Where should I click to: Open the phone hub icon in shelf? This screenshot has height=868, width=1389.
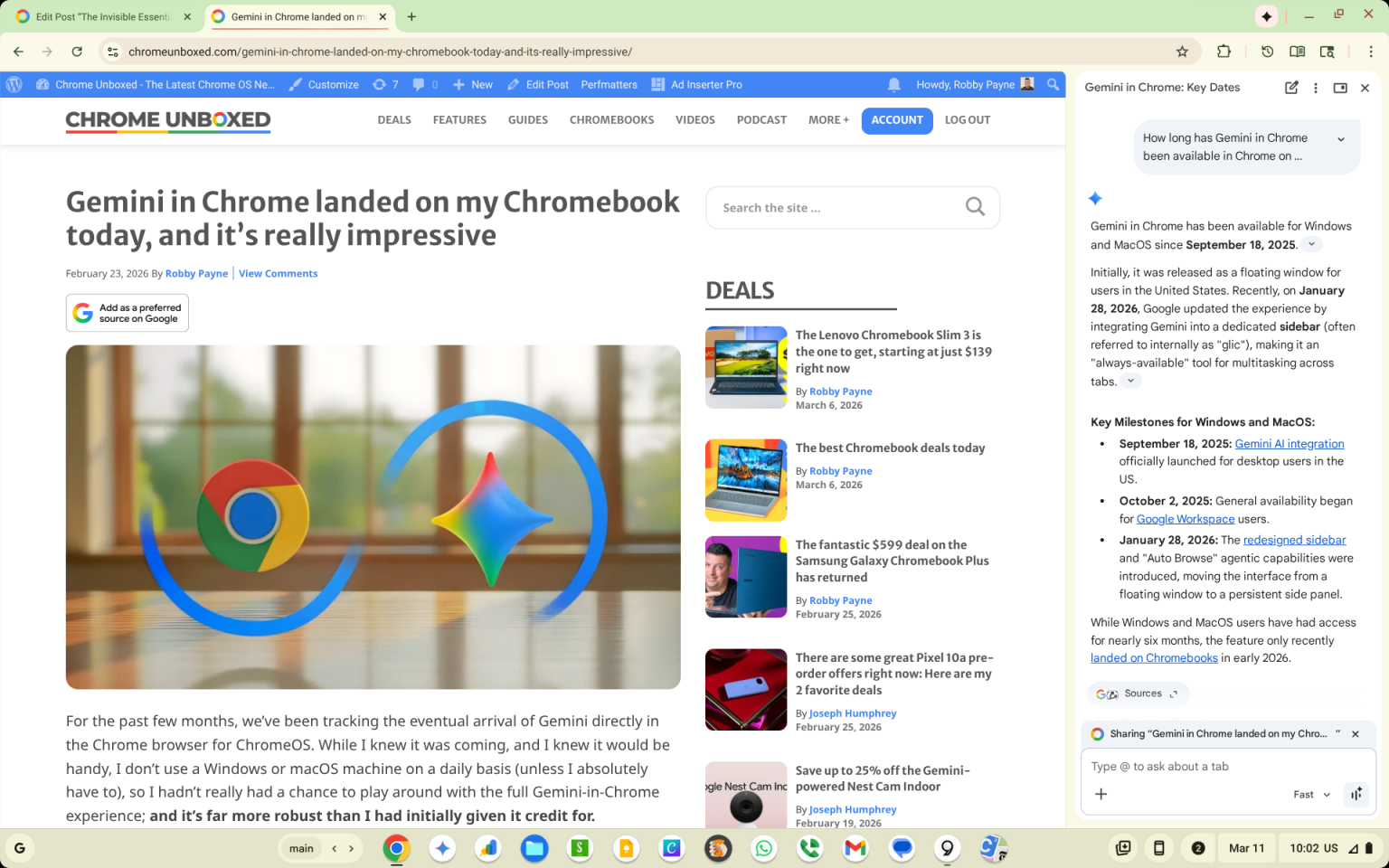point(1158,848)
